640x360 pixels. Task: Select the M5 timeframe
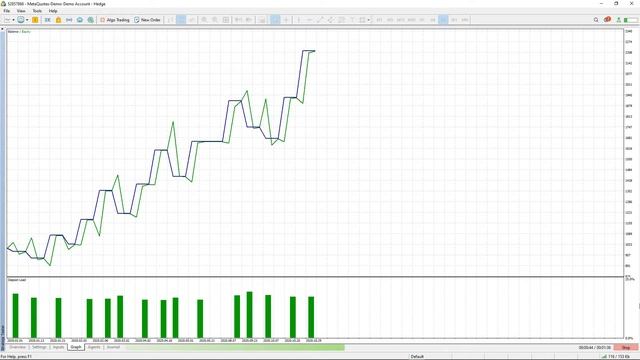point(390,20)
